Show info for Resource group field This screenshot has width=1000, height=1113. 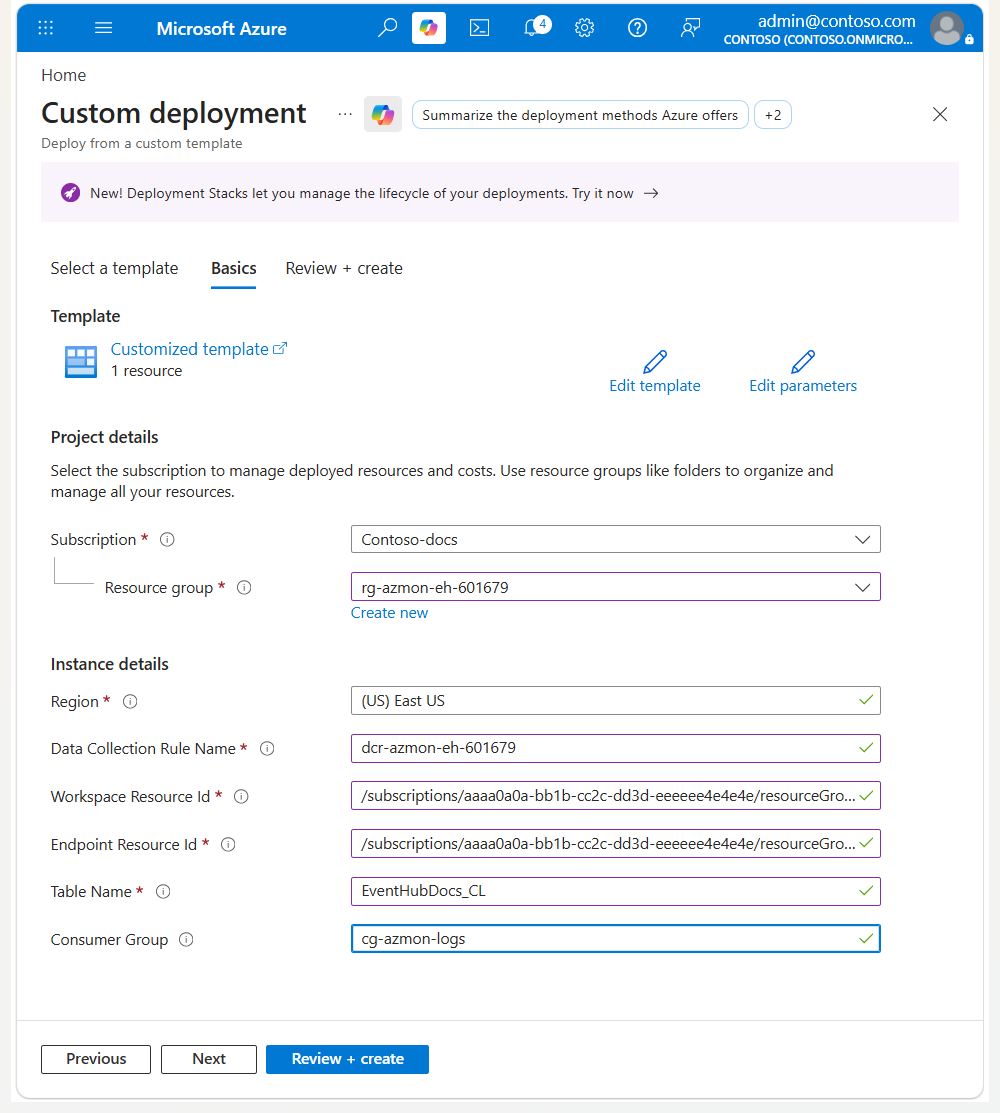[244, 588]
